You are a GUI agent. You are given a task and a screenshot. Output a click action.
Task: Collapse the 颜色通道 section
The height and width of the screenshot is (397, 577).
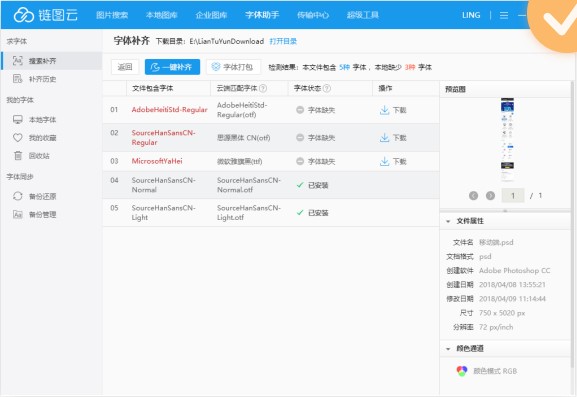[448, 349]
